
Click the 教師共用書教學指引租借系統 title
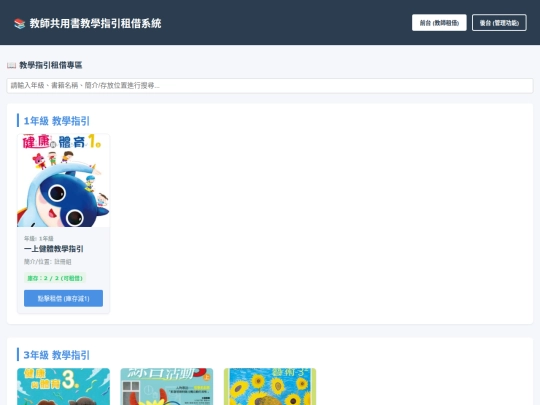click(x=95, y=23)
